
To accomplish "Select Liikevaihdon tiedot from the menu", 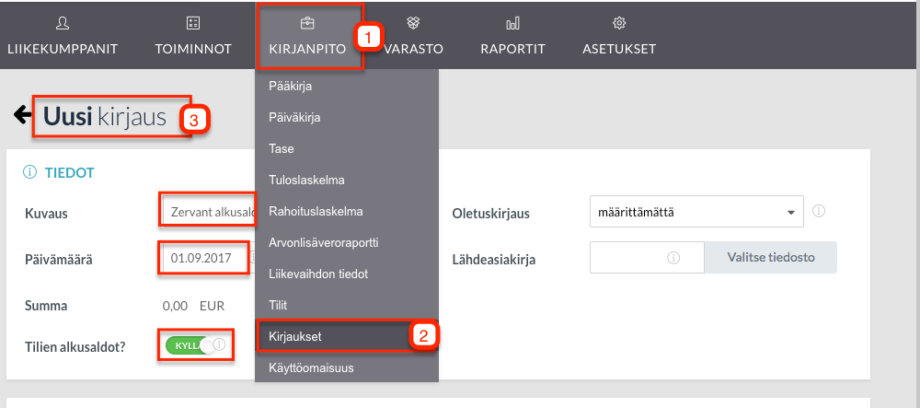I will [x=347, y=274].
